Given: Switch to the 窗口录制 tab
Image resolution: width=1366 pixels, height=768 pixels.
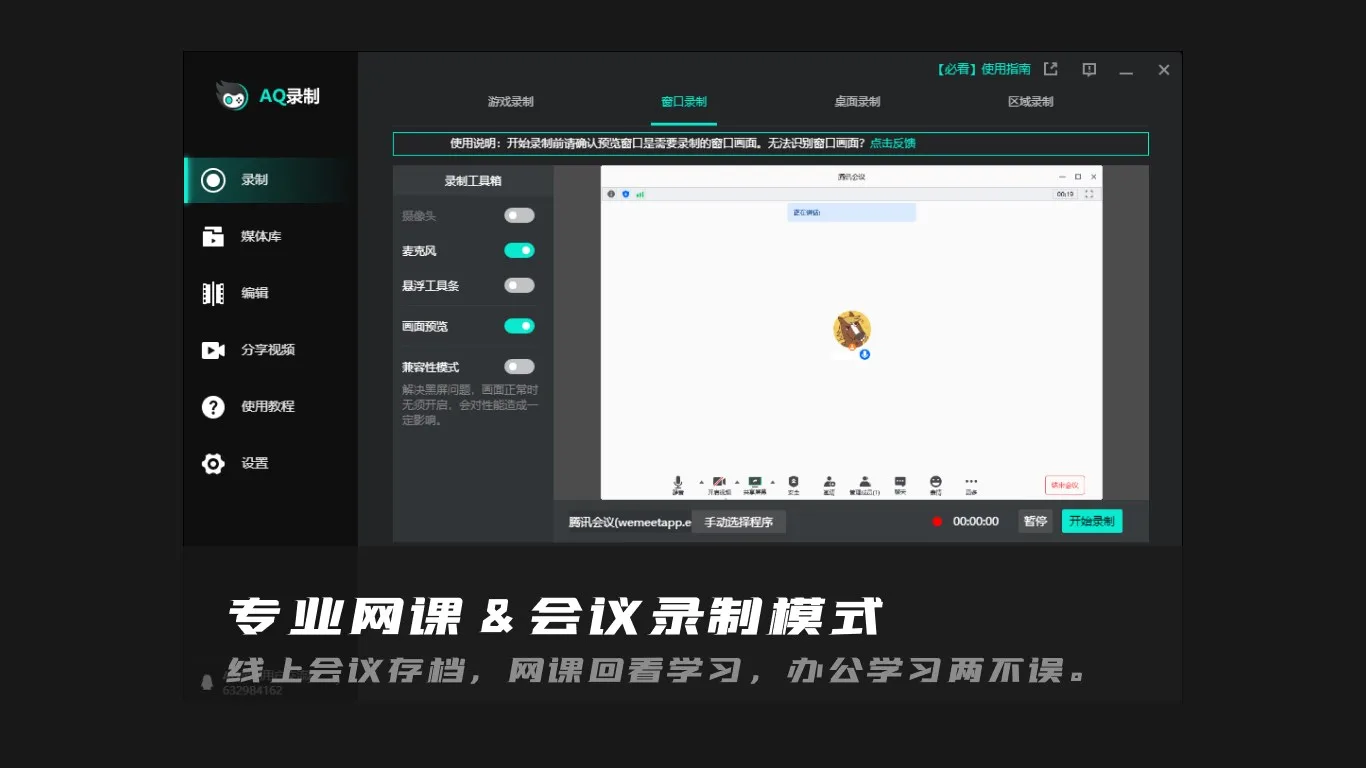Looking at the screenshot, I should point(684,101).
